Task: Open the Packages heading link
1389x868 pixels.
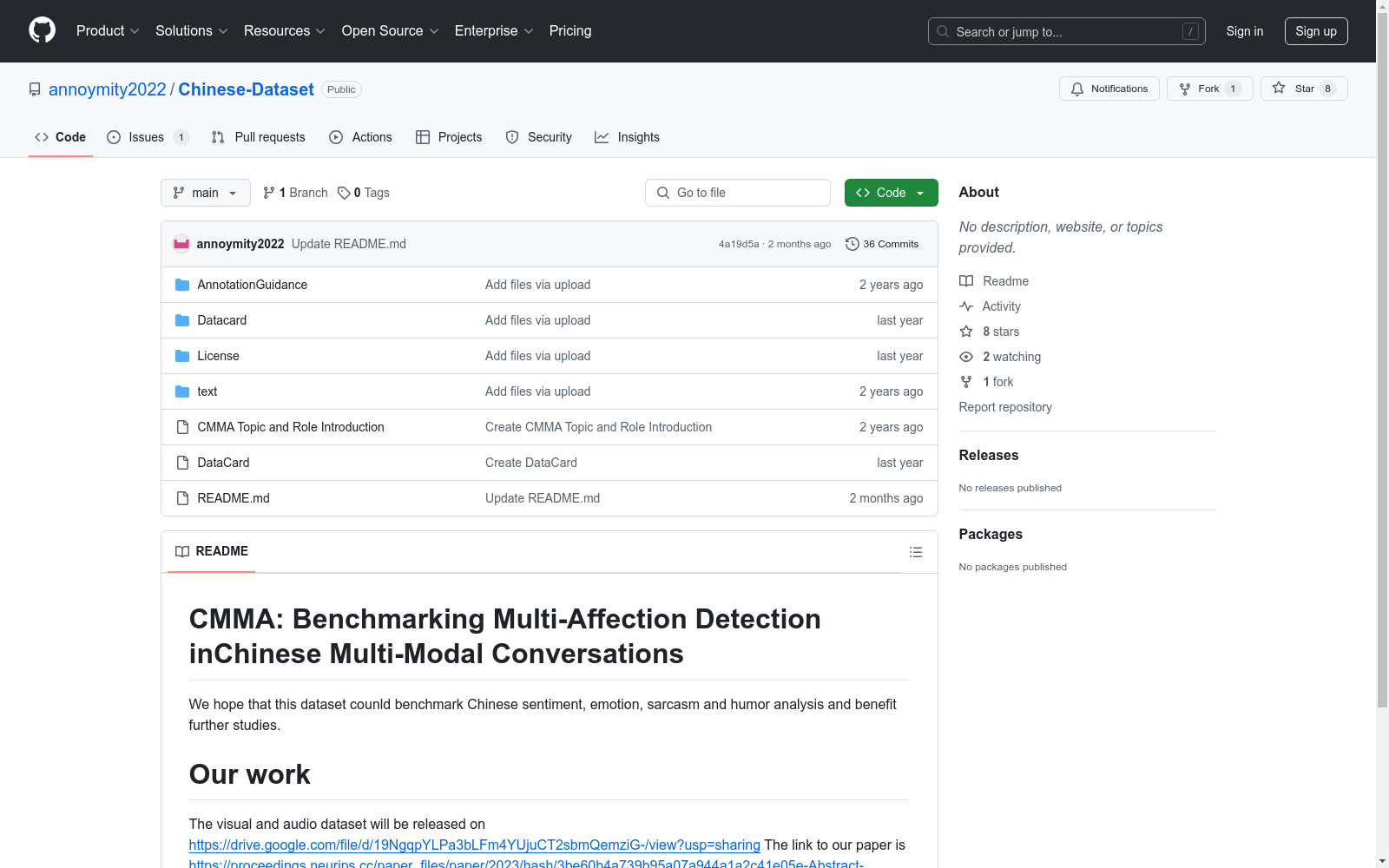Action: (991, 534)
